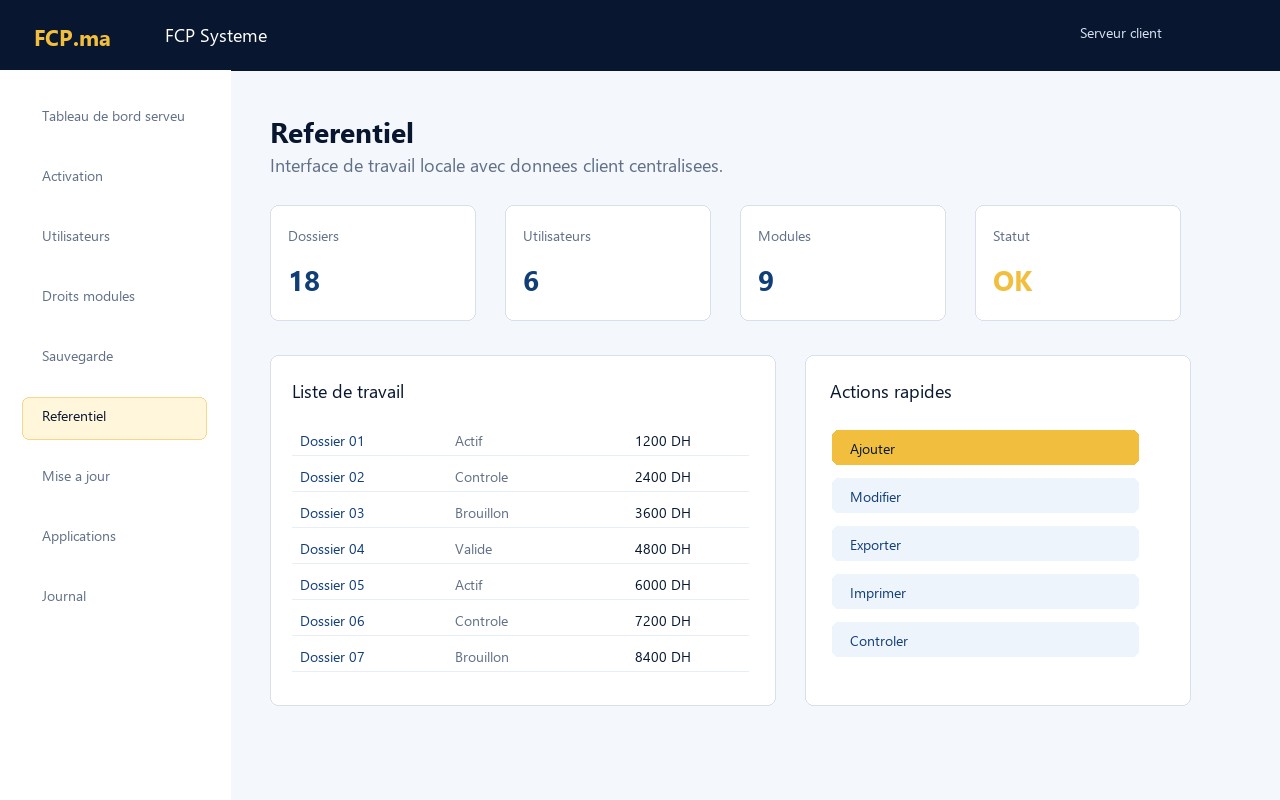The height and width of the screenshot is (800, 1280).
Task: Open Dossier 03 in the work list
Action: click(332, 513)
